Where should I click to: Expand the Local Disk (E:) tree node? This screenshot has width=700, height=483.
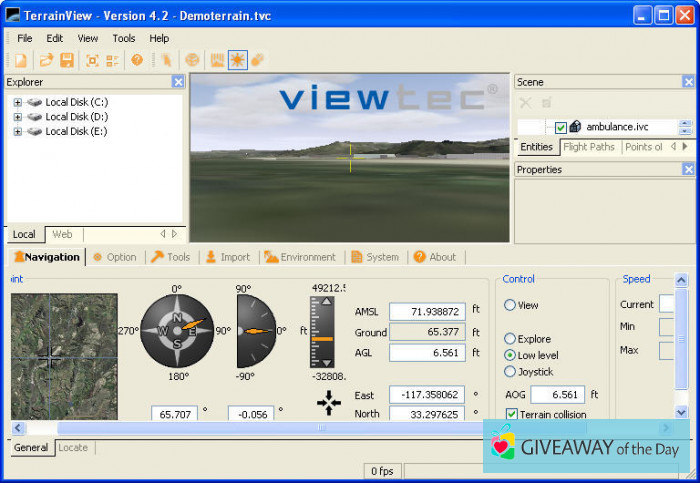[x=18, y=131]
